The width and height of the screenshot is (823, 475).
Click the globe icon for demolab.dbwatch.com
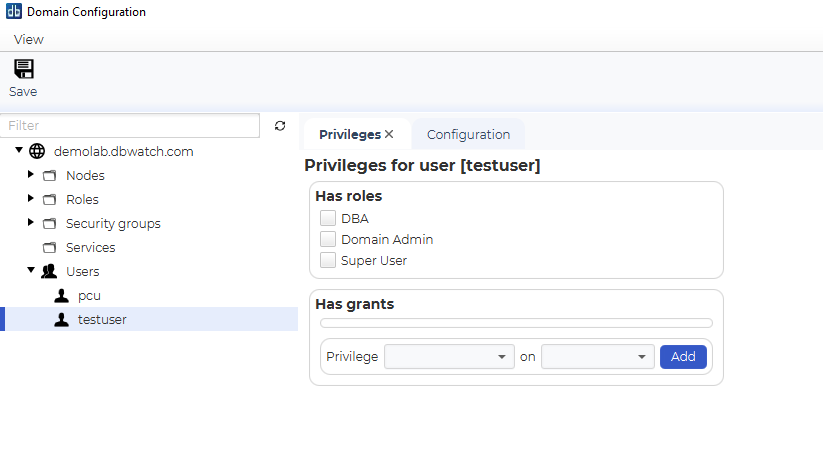37,151
